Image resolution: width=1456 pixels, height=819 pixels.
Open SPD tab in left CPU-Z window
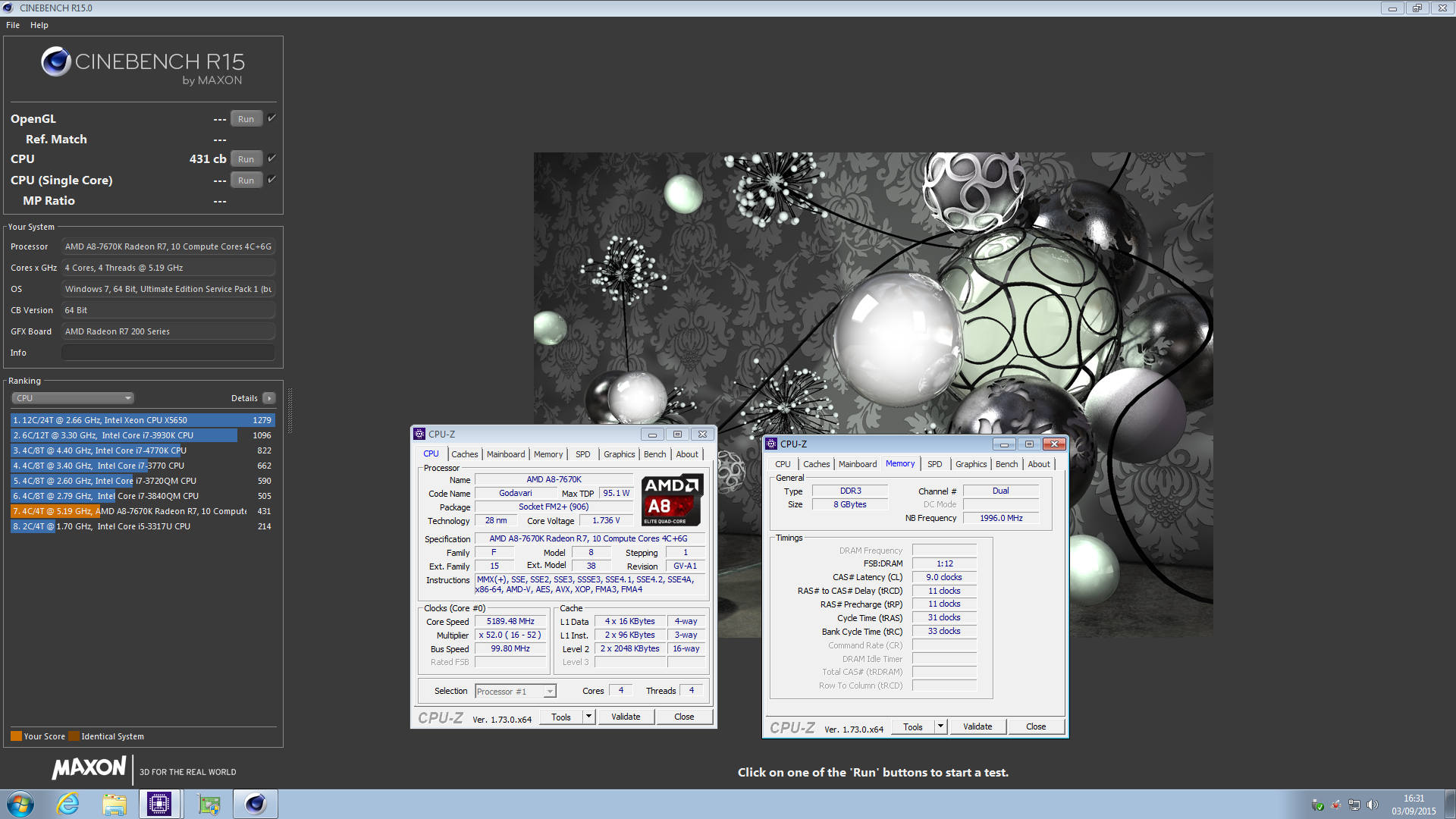582,454
